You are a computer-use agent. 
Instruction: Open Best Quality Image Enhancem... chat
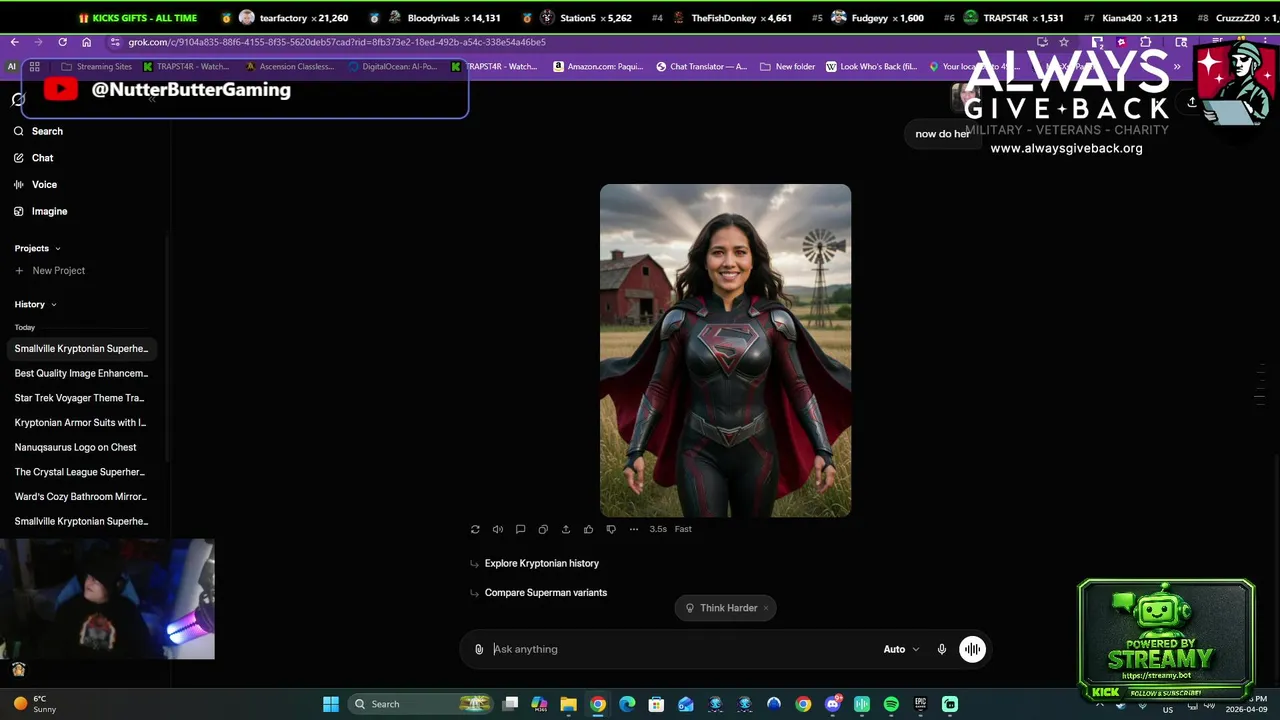81,373
